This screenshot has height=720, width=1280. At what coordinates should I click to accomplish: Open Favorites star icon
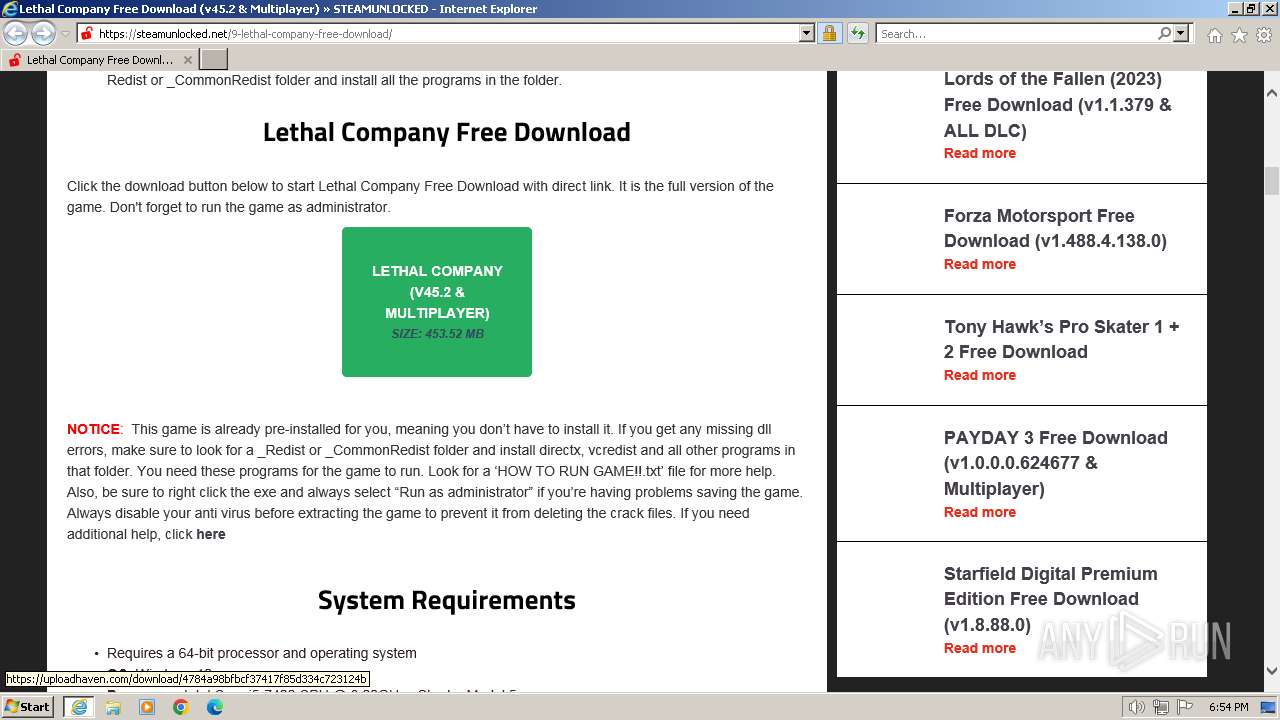tap(1239, 35)
